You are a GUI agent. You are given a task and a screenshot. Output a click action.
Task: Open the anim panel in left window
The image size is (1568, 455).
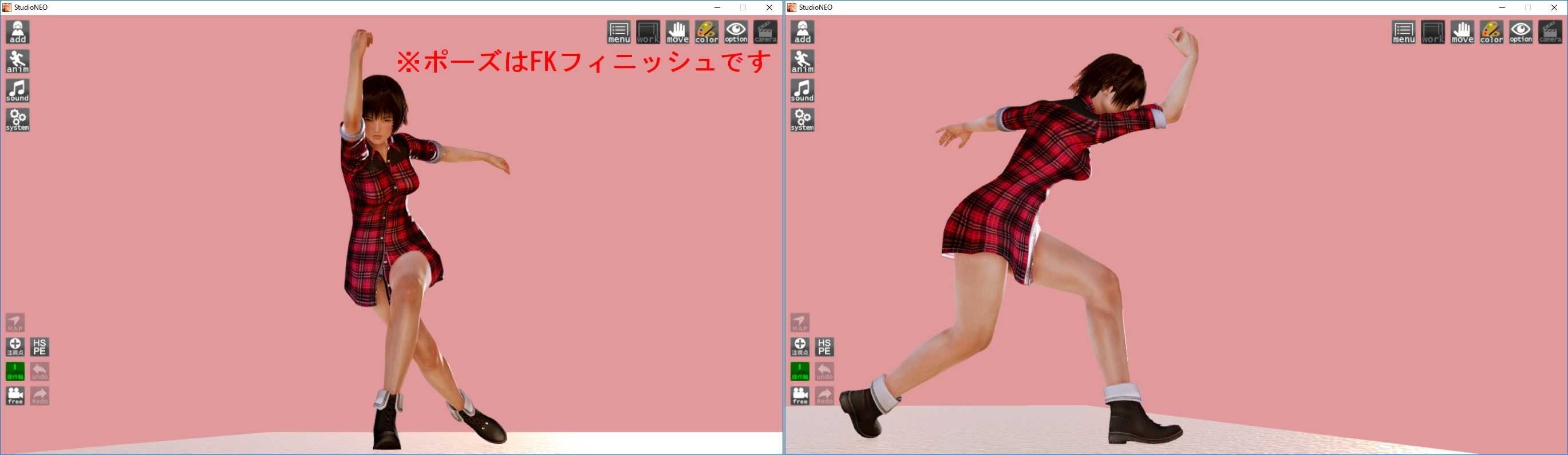click(x=18, y=61)
